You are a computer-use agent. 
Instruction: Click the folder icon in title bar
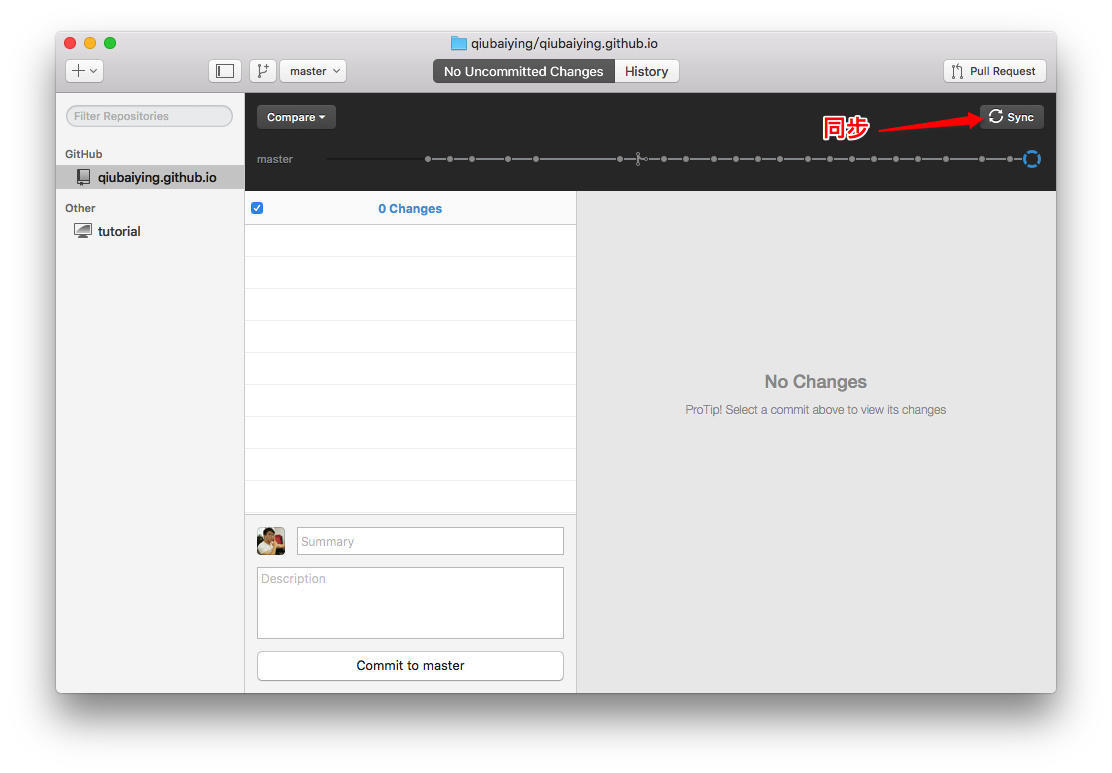click(x=459, y=43)
